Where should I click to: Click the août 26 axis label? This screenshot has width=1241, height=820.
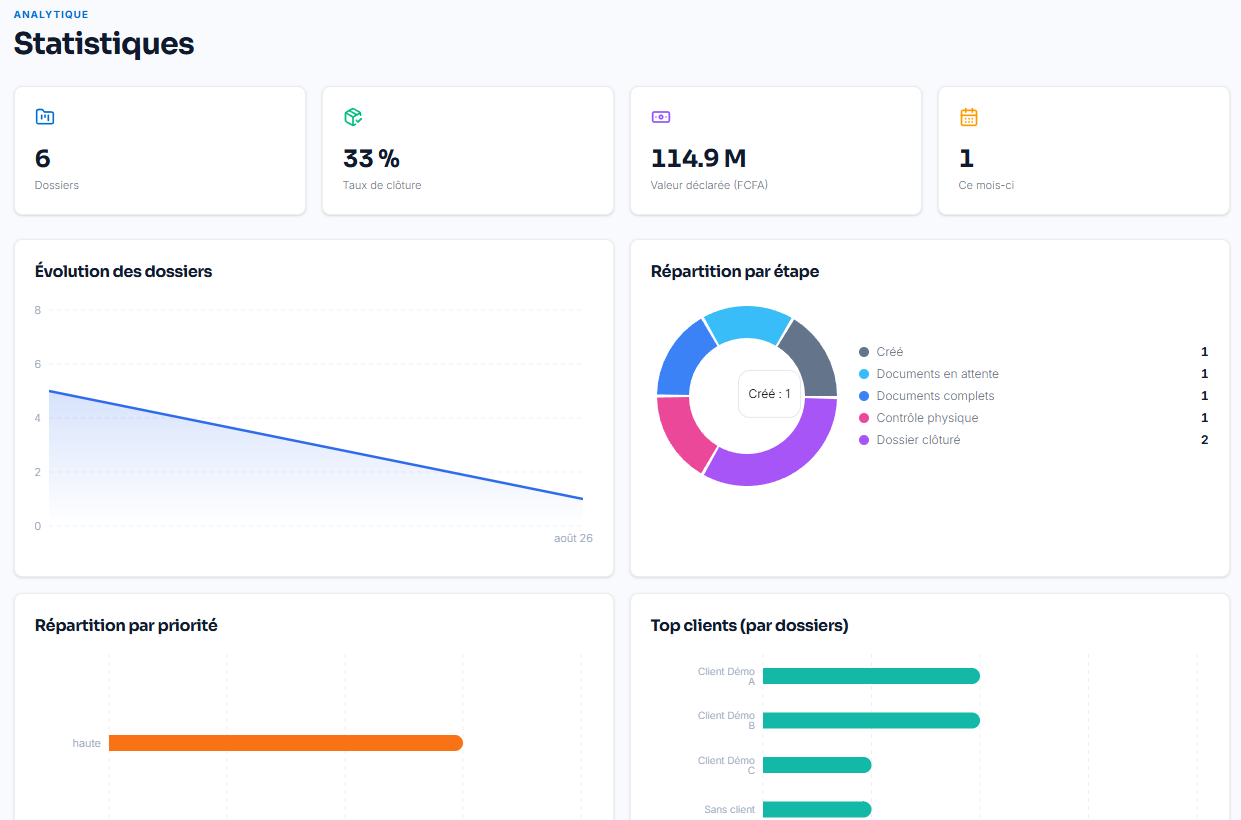click(x=573, y=538)
